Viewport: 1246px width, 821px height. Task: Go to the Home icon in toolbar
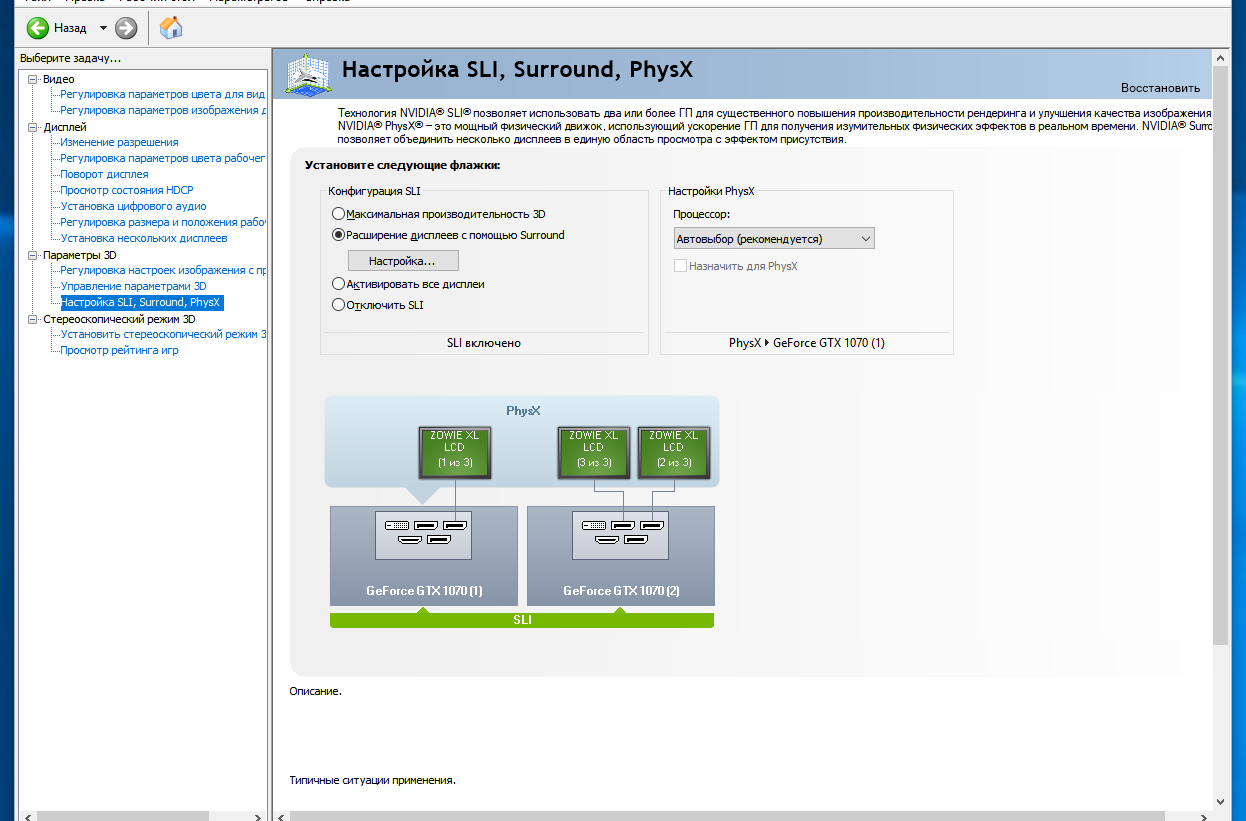(171, 28)
